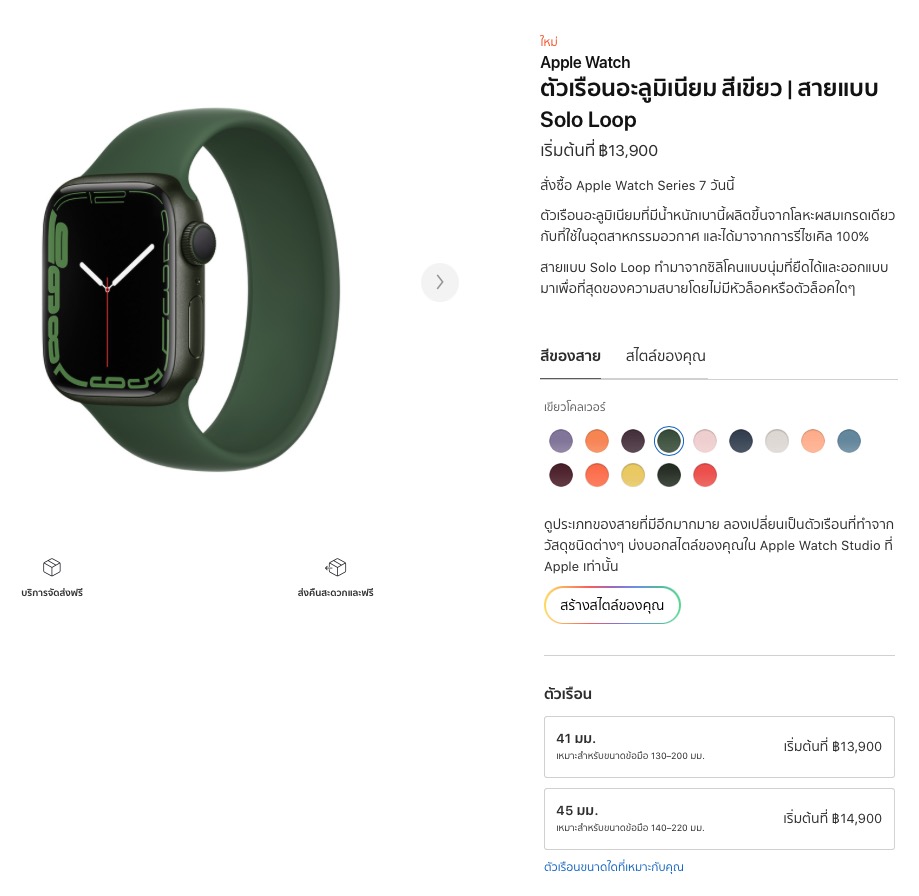Pick the light blue band swatch
919x896 pixels.
point(849,441)
